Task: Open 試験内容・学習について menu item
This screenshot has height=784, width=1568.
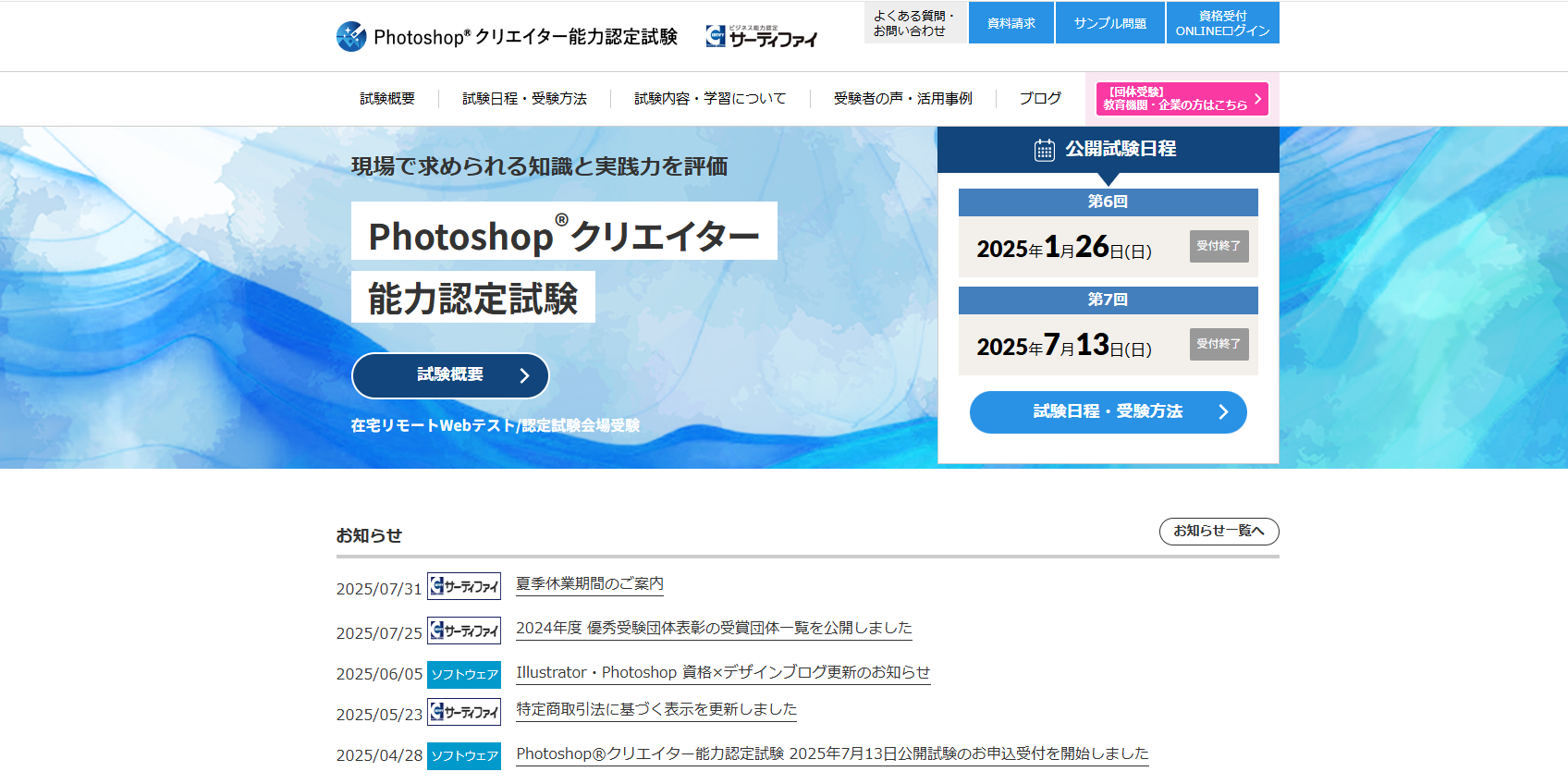Action: (x=710, y=98)
